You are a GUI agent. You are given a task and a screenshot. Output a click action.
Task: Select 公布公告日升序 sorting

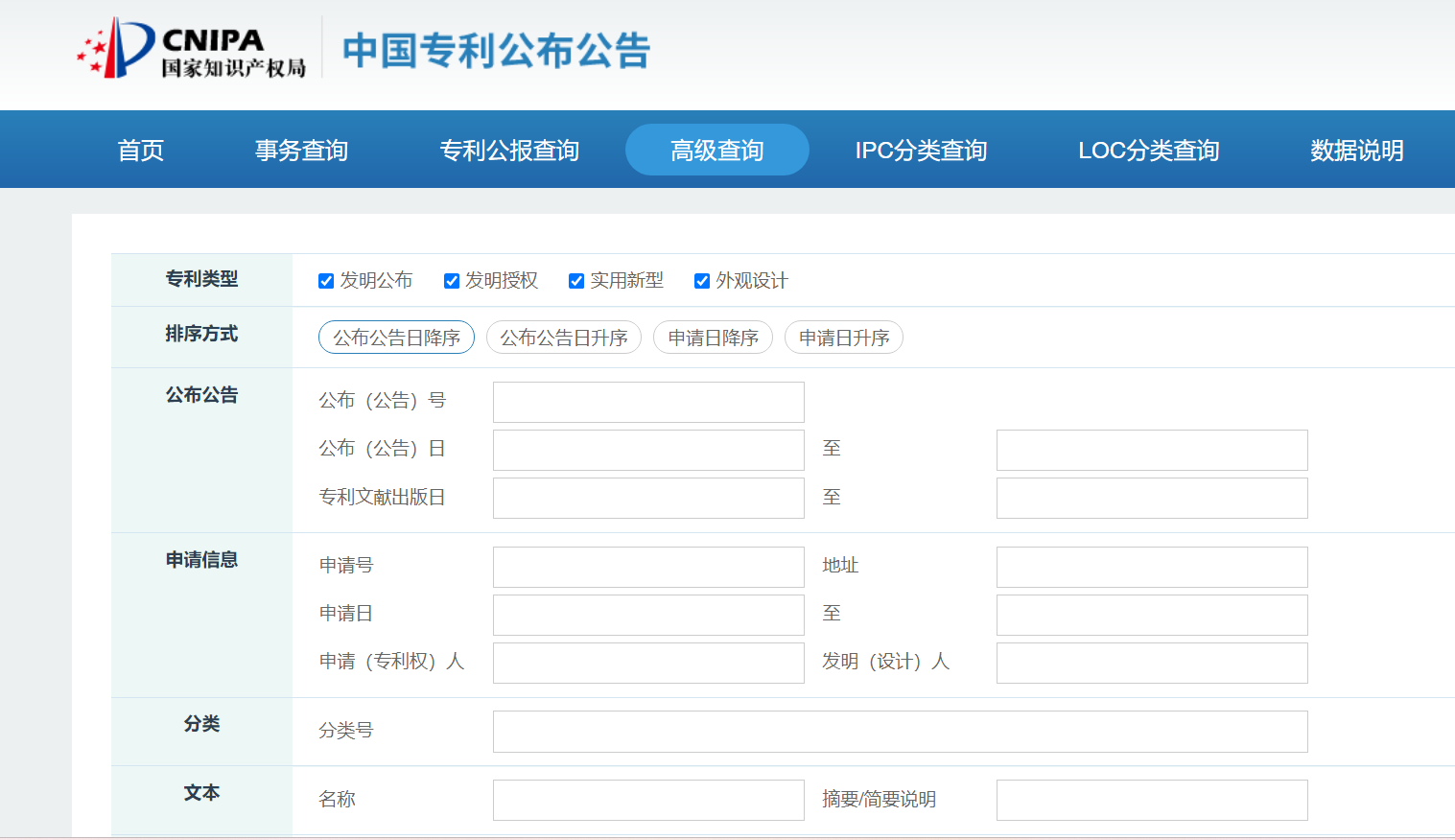click(x=564, y=337)
